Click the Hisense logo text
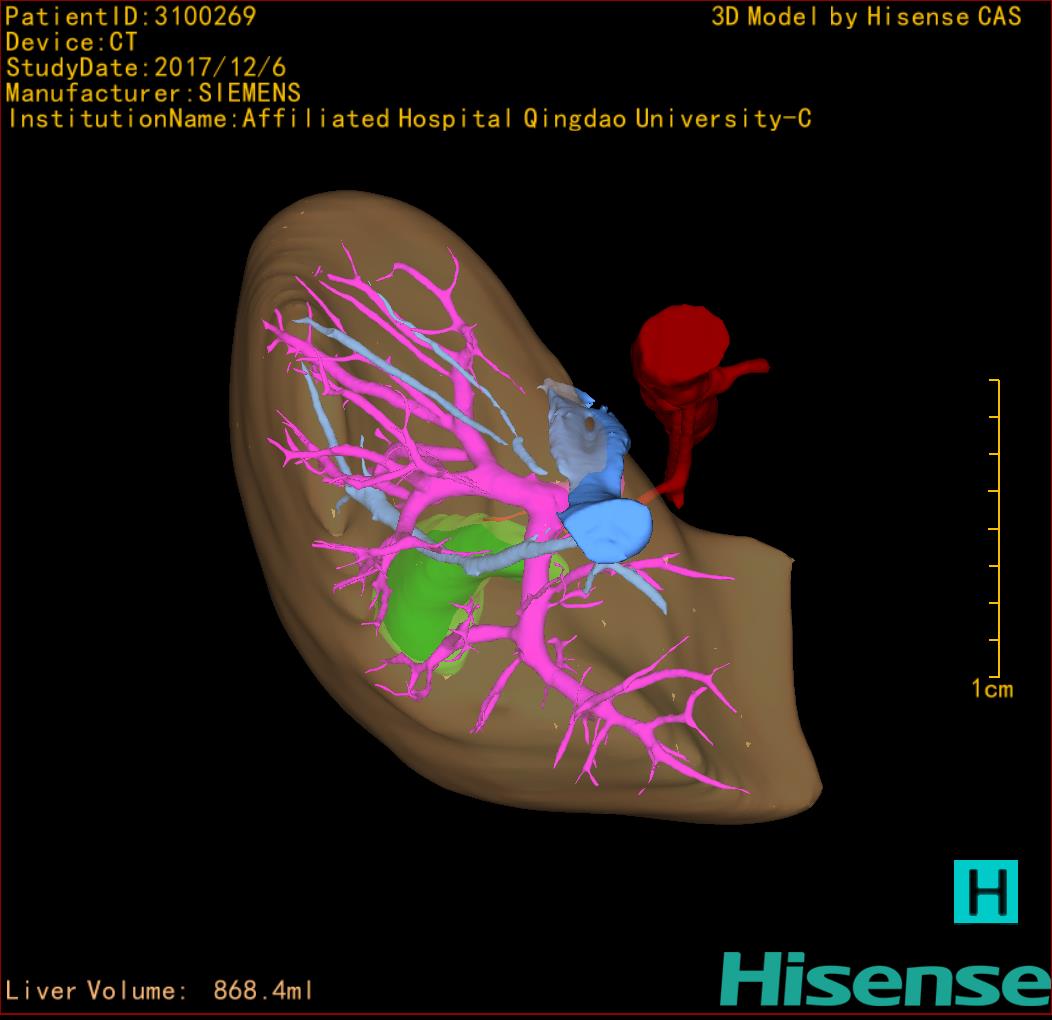 885,979
